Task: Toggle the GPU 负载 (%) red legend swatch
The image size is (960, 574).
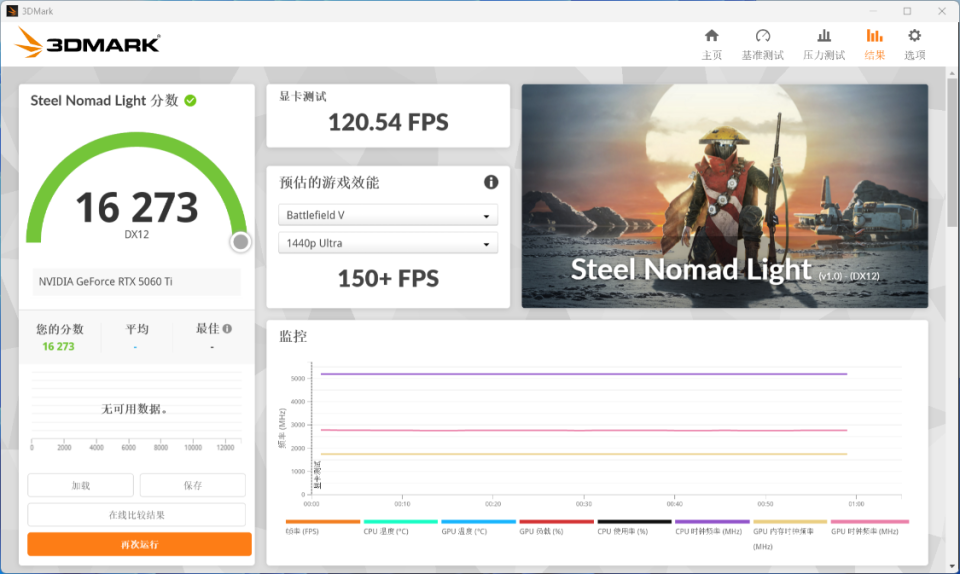Action: coord(557,521)
